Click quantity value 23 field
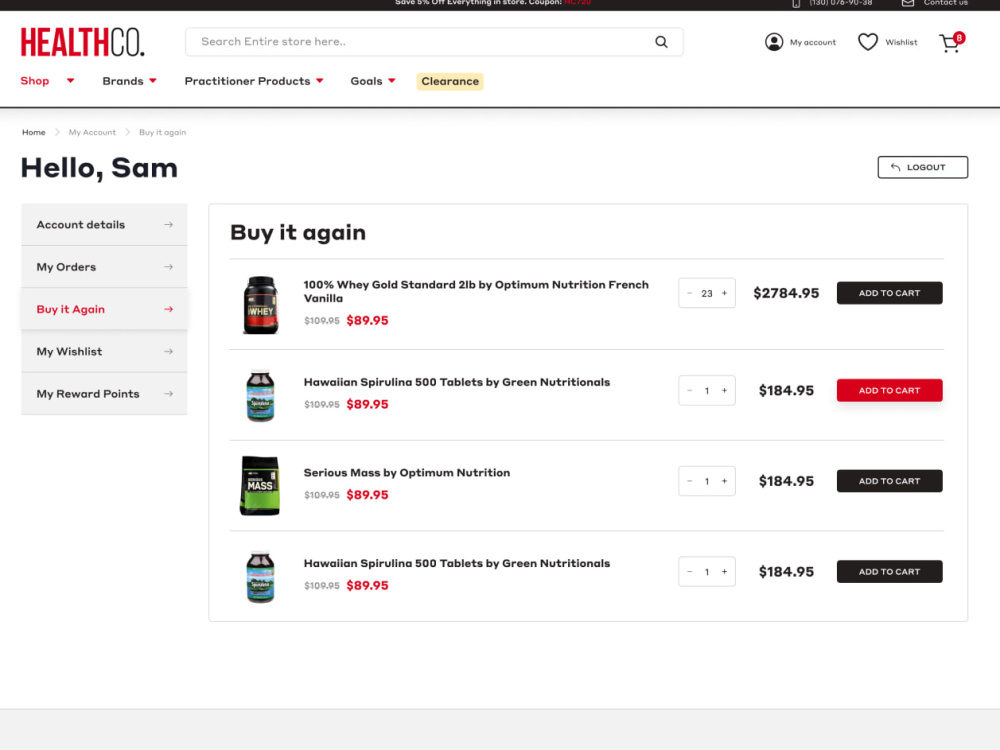 pyautogui.click(x=707, y=293)
